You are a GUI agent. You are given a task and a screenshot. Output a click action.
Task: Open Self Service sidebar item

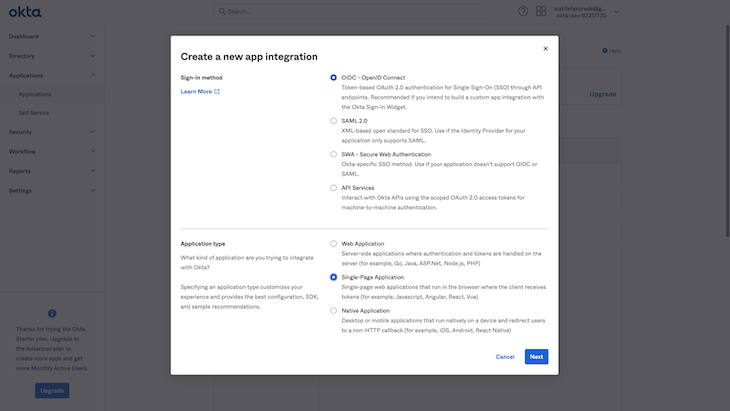[34, 113]
